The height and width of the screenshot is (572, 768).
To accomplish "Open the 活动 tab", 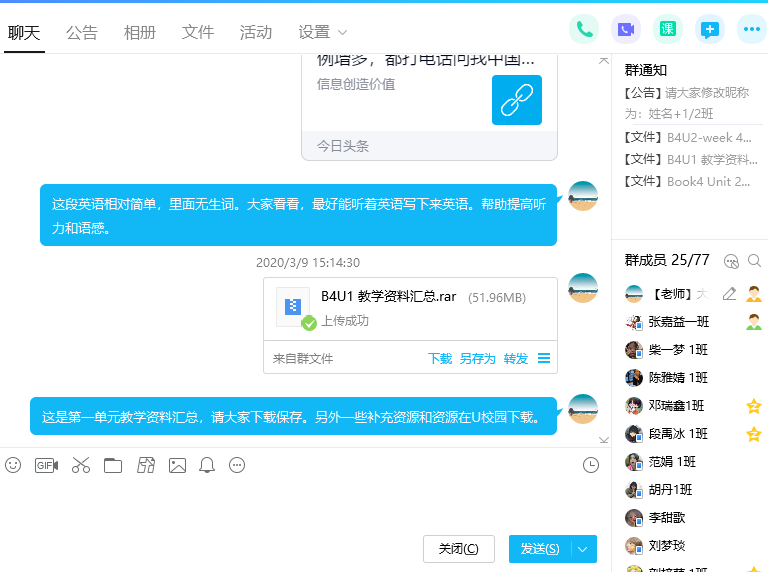I will (255, 32).
